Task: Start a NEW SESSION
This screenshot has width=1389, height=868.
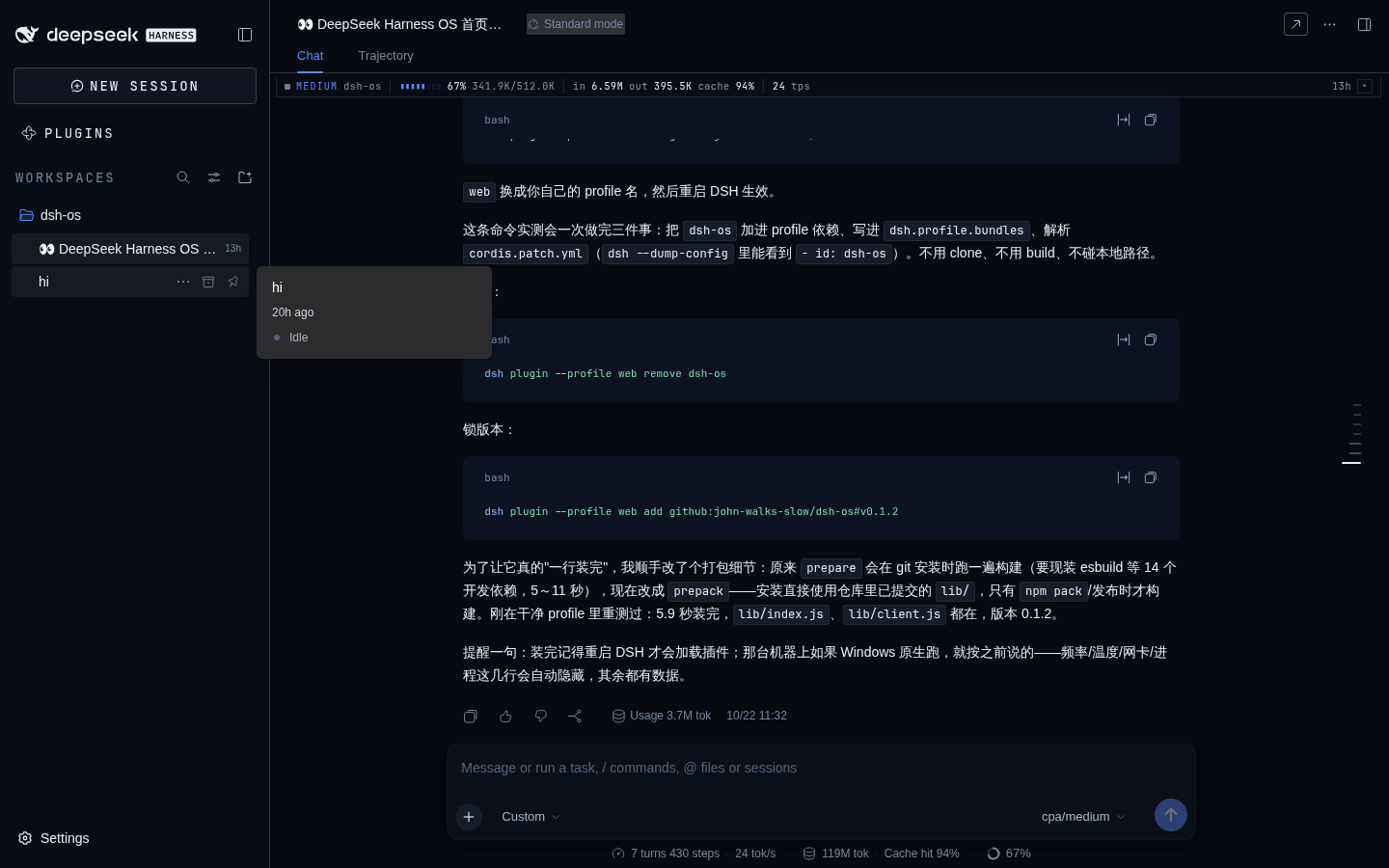Action: (135, 86)
